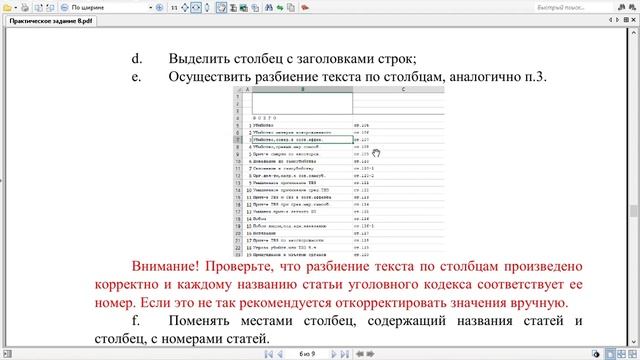Image resolution: width=640 pixels, height=360 pixels.
Task: Expand the Open folder dropdown arrow
Action: point(15,7)
